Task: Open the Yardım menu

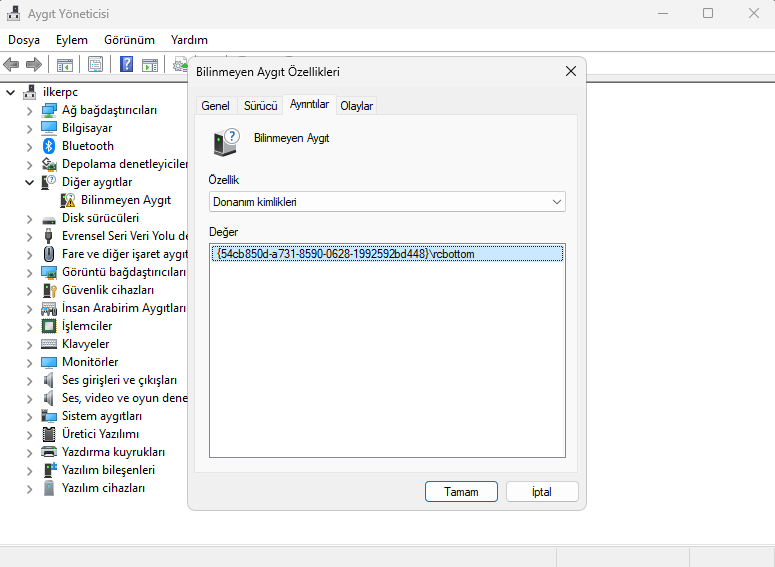Action: (189, 40)
